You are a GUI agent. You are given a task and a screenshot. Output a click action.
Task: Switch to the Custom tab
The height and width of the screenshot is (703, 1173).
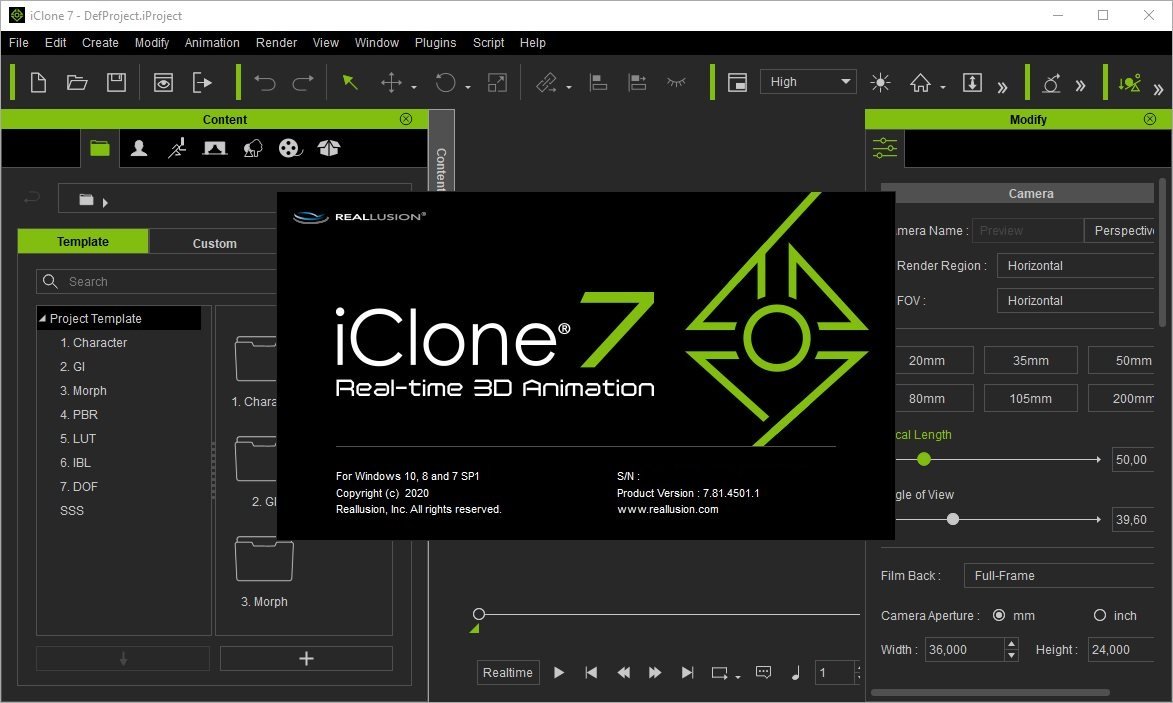tap(214, 243)
